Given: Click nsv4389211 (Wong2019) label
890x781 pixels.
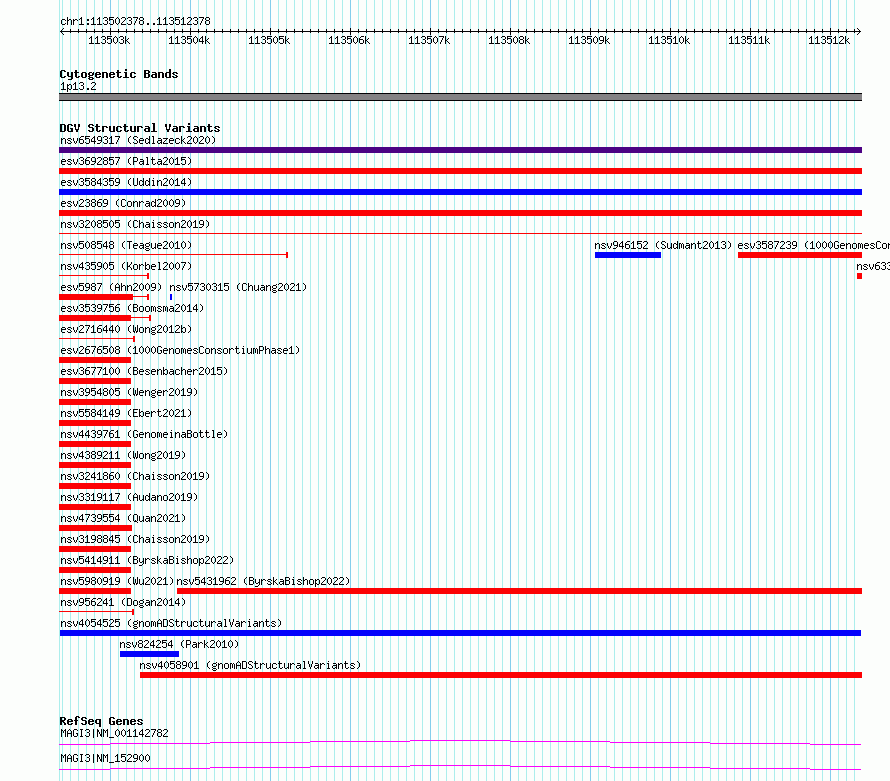Looking at the screenshot, I should click(123, 455).
